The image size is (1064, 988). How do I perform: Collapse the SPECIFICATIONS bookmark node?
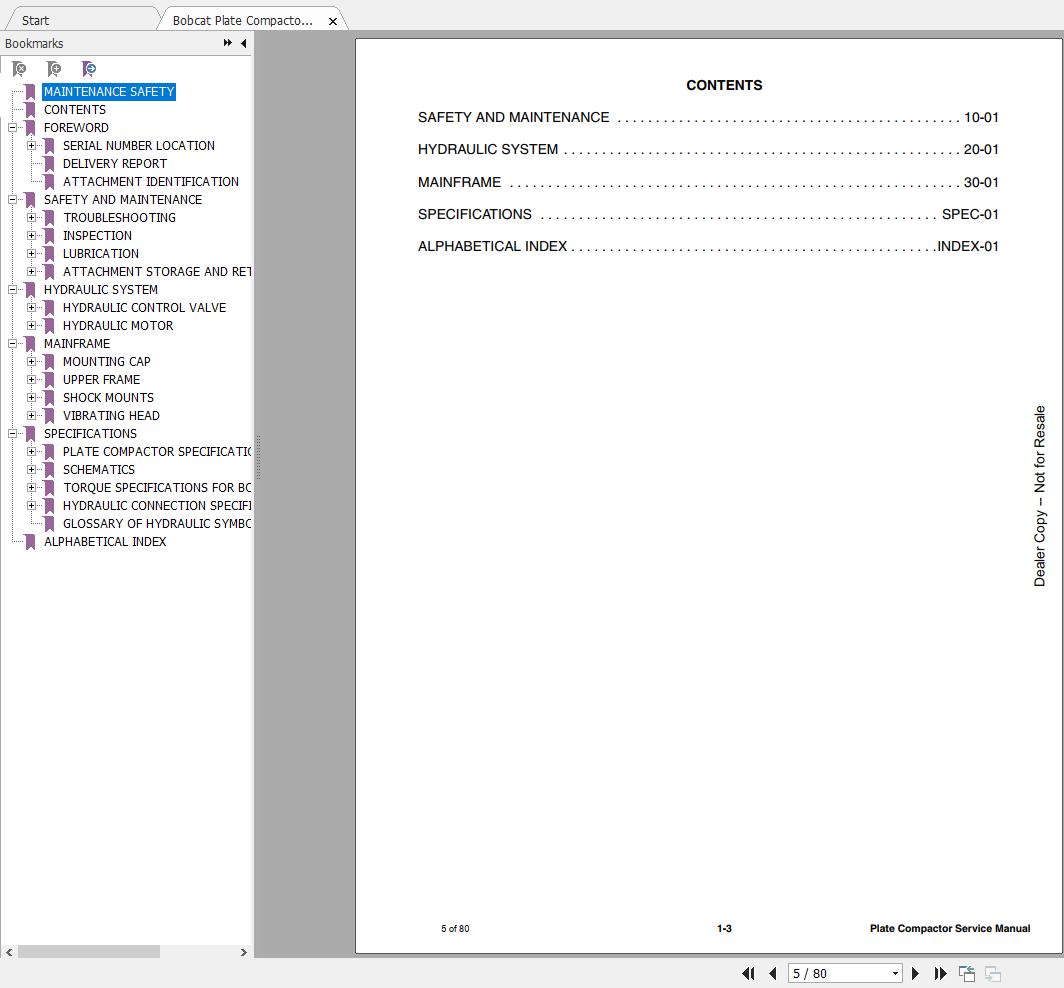point(12,433)
